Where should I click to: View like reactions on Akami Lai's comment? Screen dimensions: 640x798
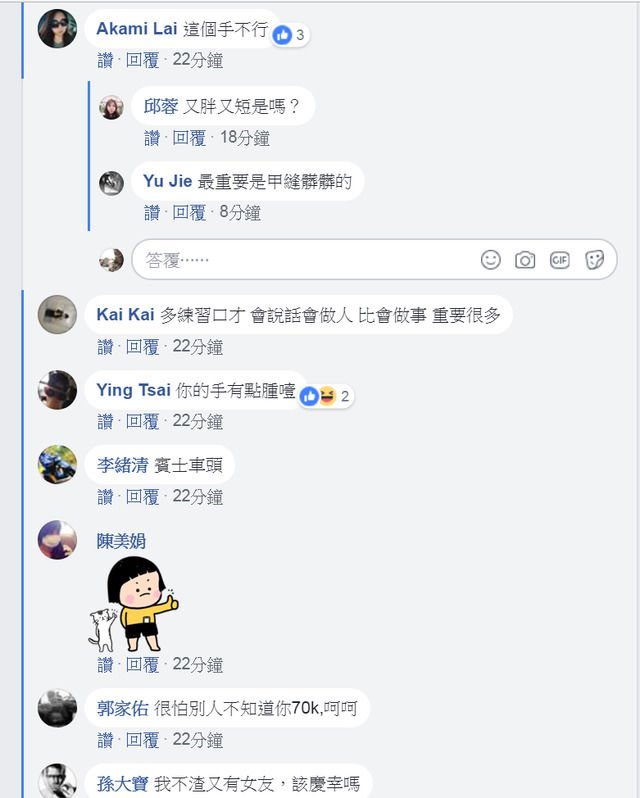290,35
